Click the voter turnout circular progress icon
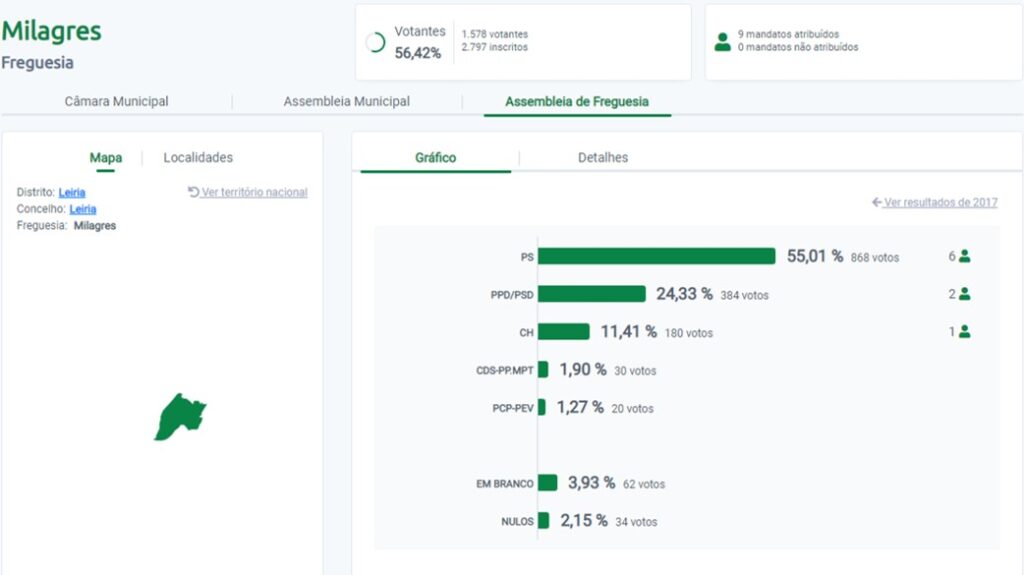Image resolution: width=1024 pixels, height=575 pixels. point(376,43)
